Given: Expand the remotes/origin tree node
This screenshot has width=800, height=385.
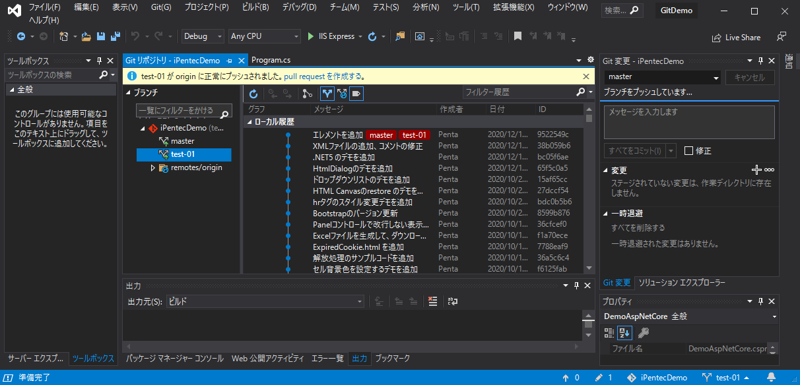Looking at the screenshot, I should 153,168.
